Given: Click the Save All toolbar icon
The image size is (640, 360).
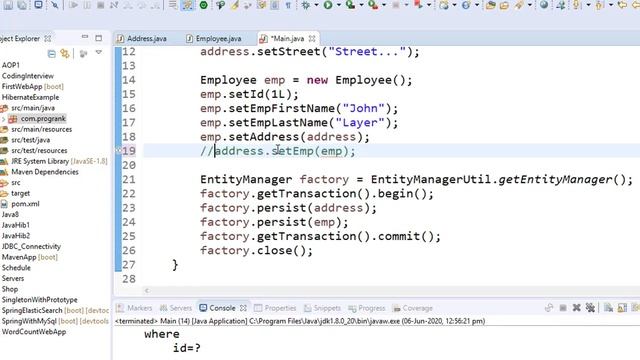Looking at the screenshot, I should (22, 5).
